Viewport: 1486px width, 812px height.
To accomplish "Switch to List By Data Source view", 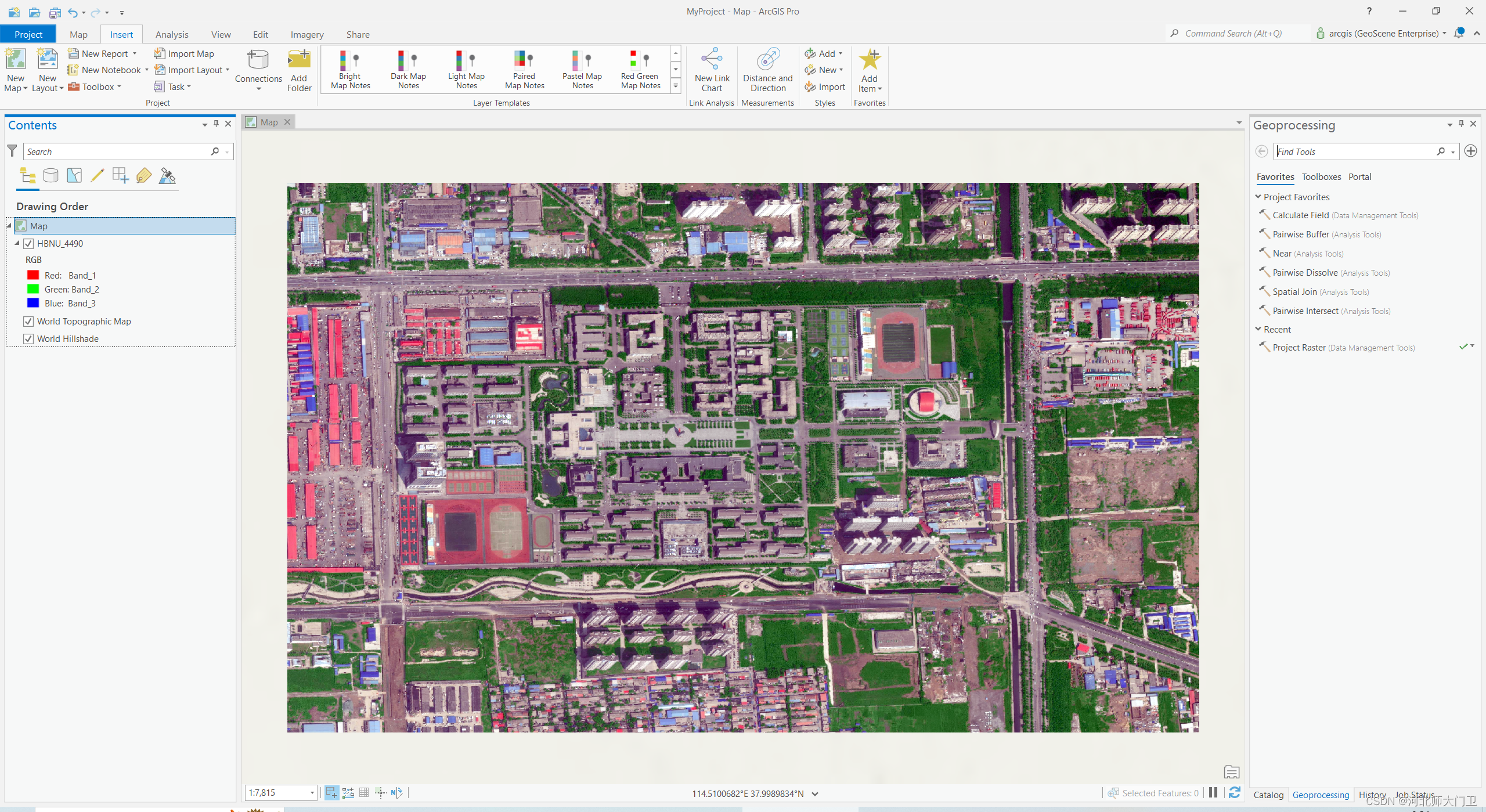I will click(x=51, y=175).
